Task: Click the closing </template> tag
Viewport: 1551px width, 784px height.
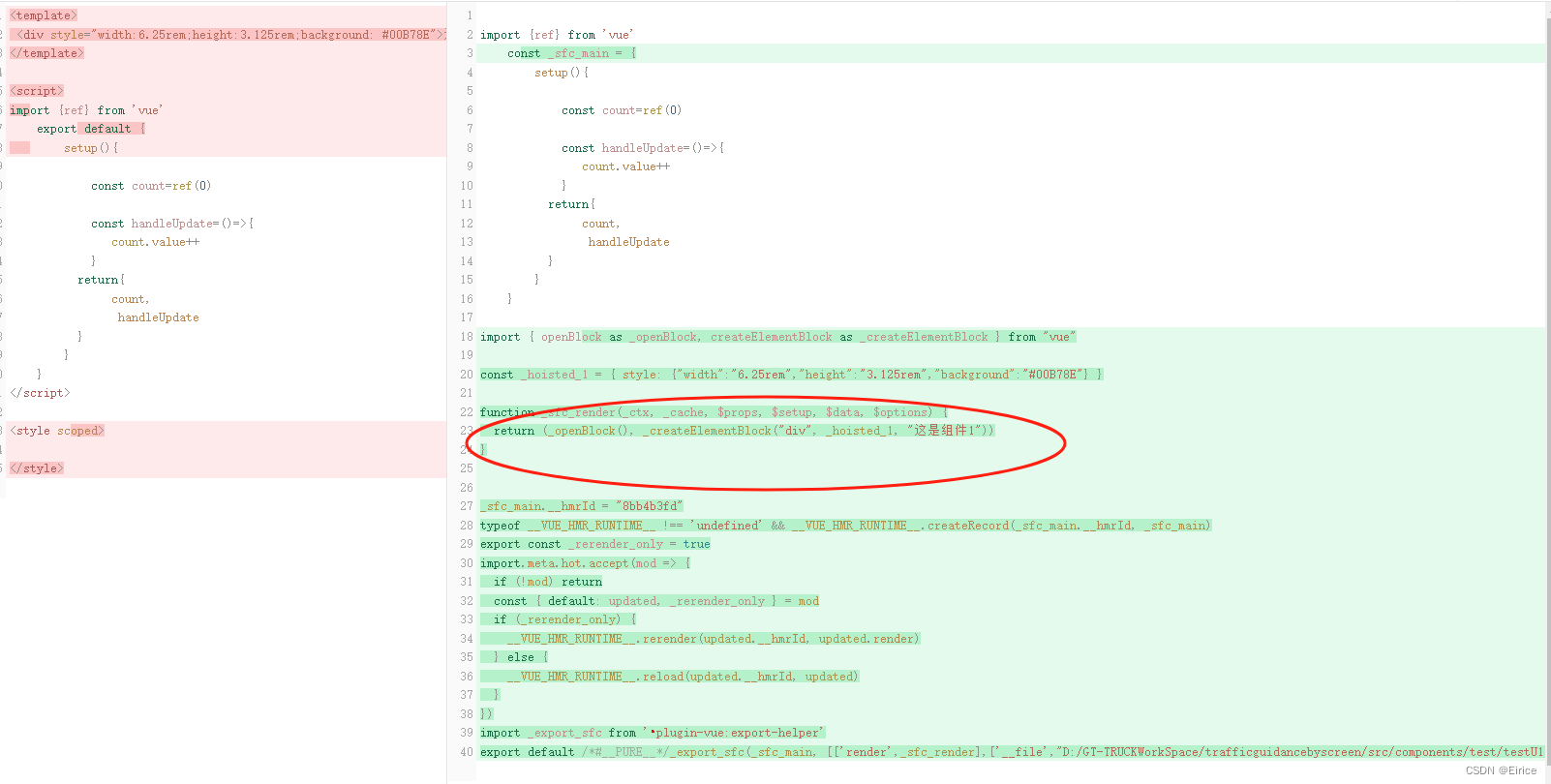Action: pos(46,53)
